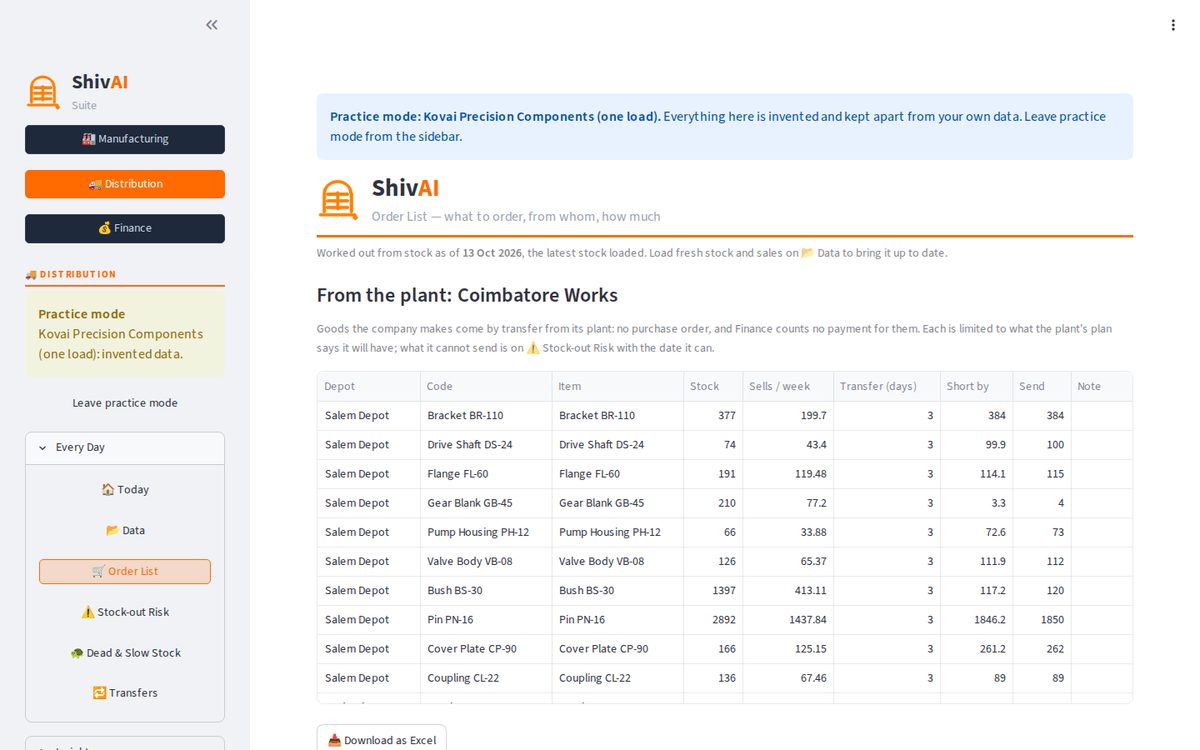Select the Flange FL-60 code cell

click(x=486, y=474)
